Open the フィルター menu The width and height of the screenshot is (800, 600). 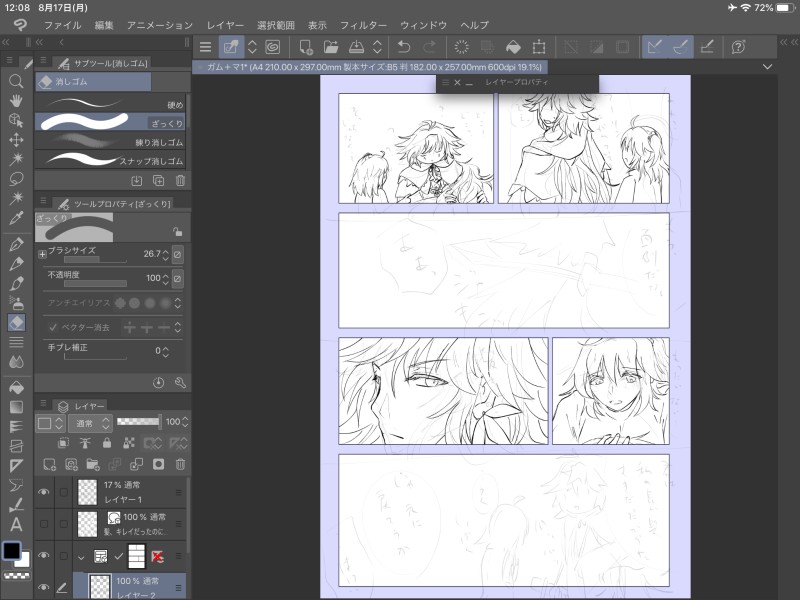click(x=363, y=25)
